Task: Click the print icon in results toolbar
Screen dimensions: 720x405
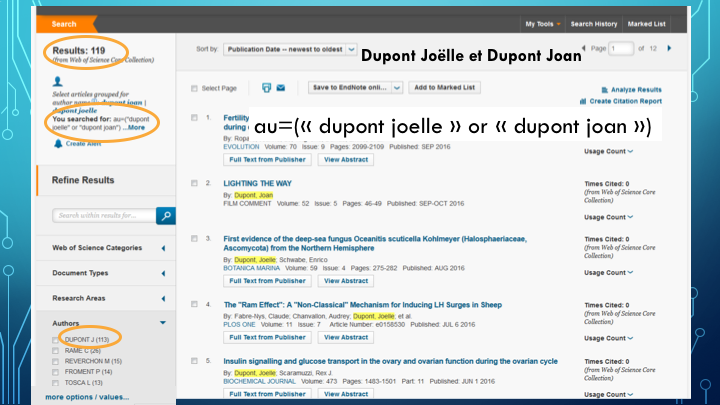Action: 266,88
